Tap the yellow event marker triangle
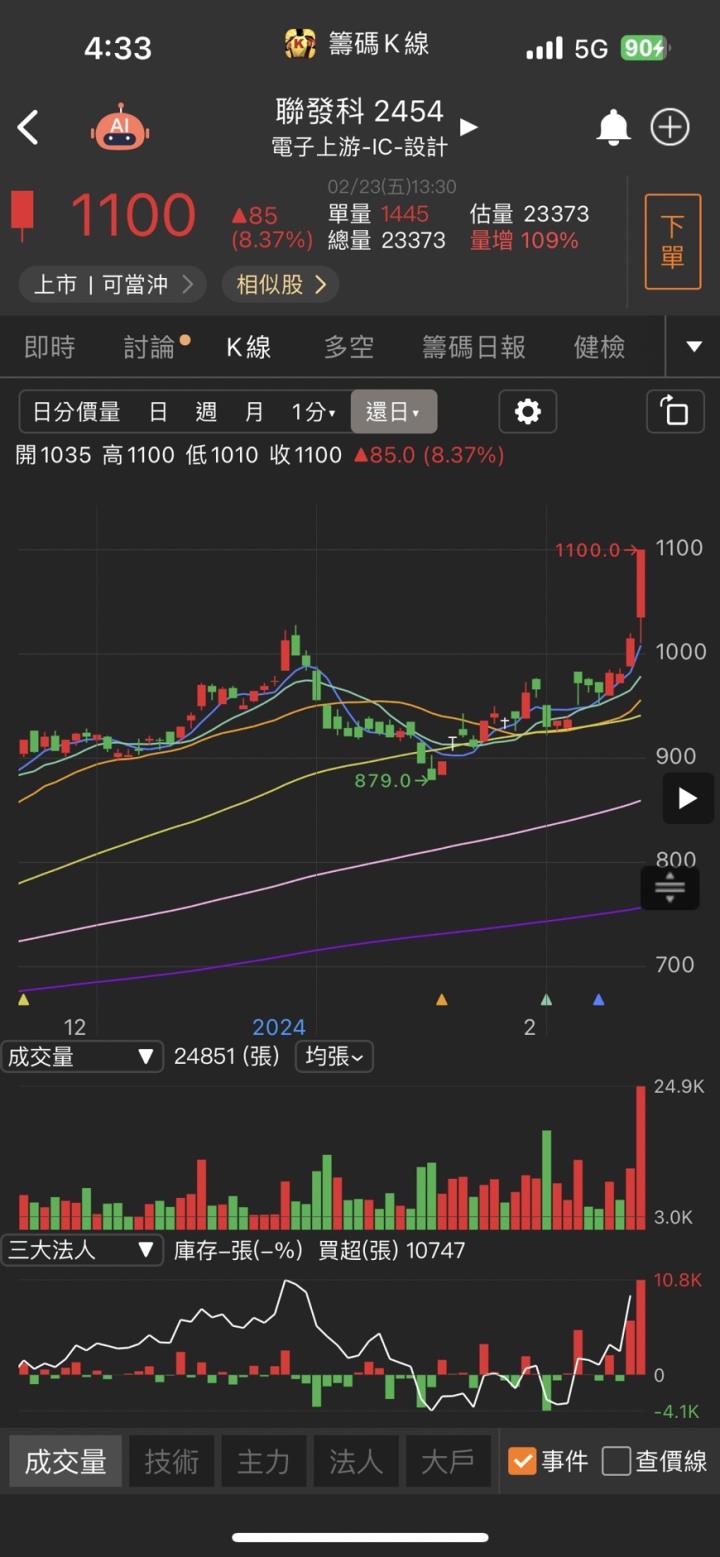720x1557 pixels. click(24, 999)
